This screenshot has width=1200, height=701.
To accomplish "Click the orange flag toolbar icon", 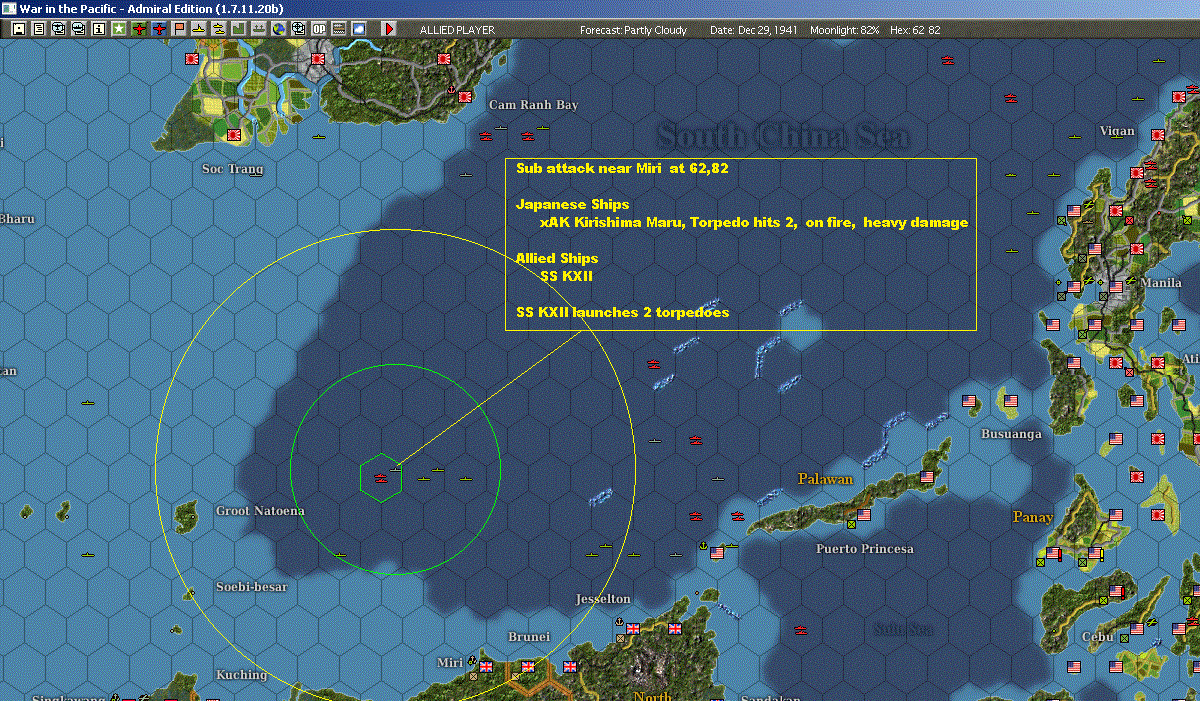I will pos(180,29).
